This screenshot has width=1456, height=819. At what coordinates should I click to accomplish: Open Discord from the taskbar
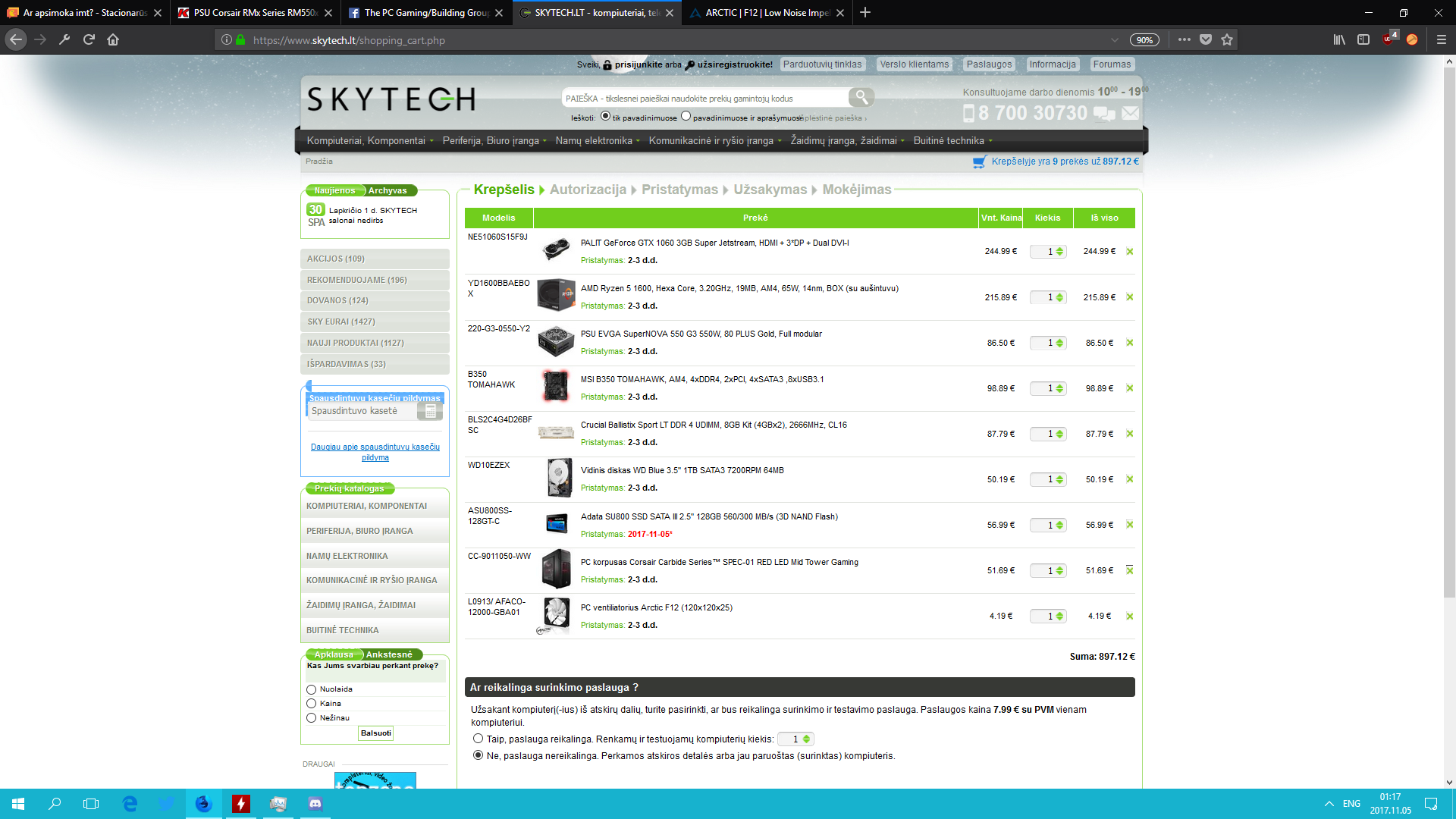pyautogui.click(x=315, y=804)
